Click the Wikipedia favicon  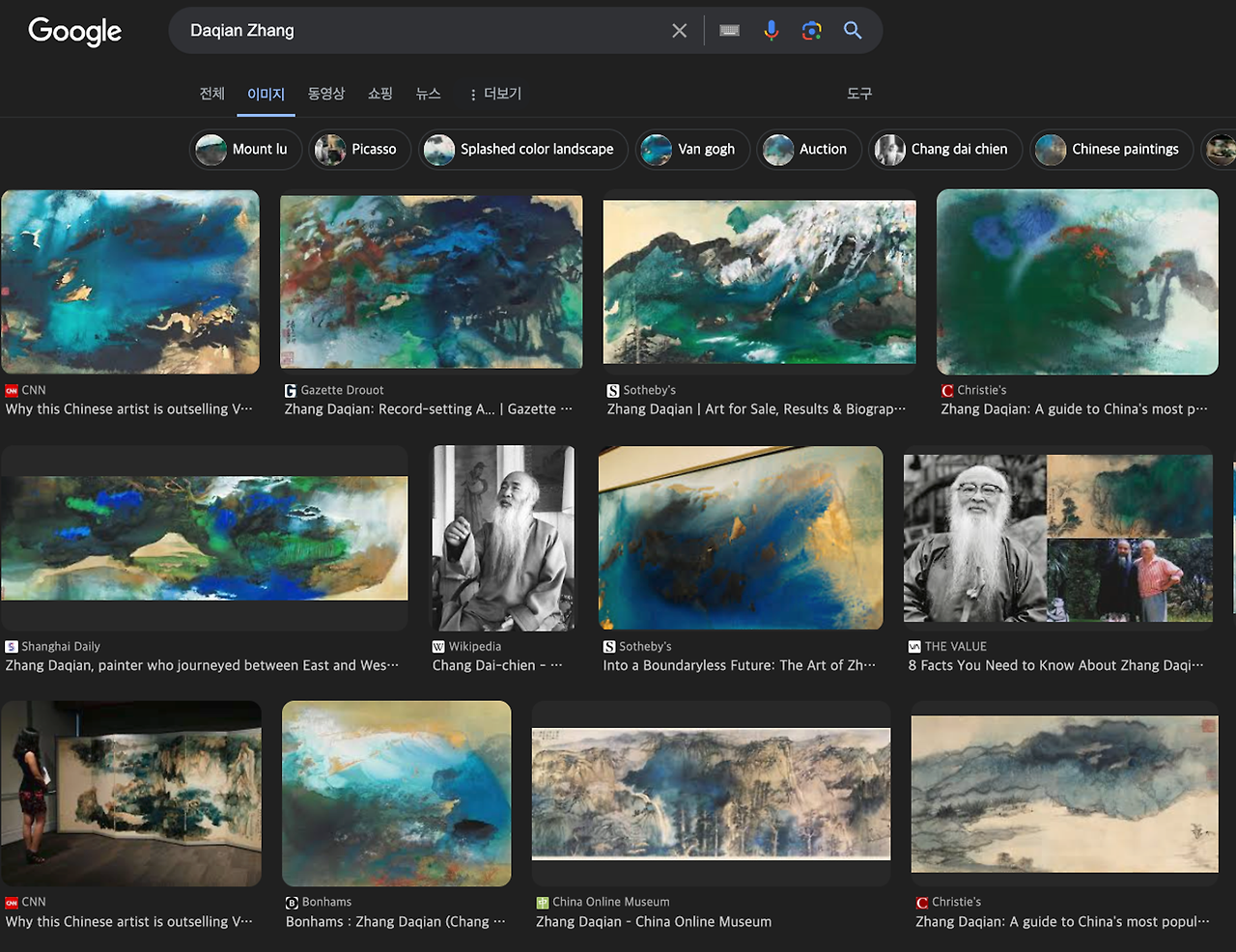tap(438, 647)
